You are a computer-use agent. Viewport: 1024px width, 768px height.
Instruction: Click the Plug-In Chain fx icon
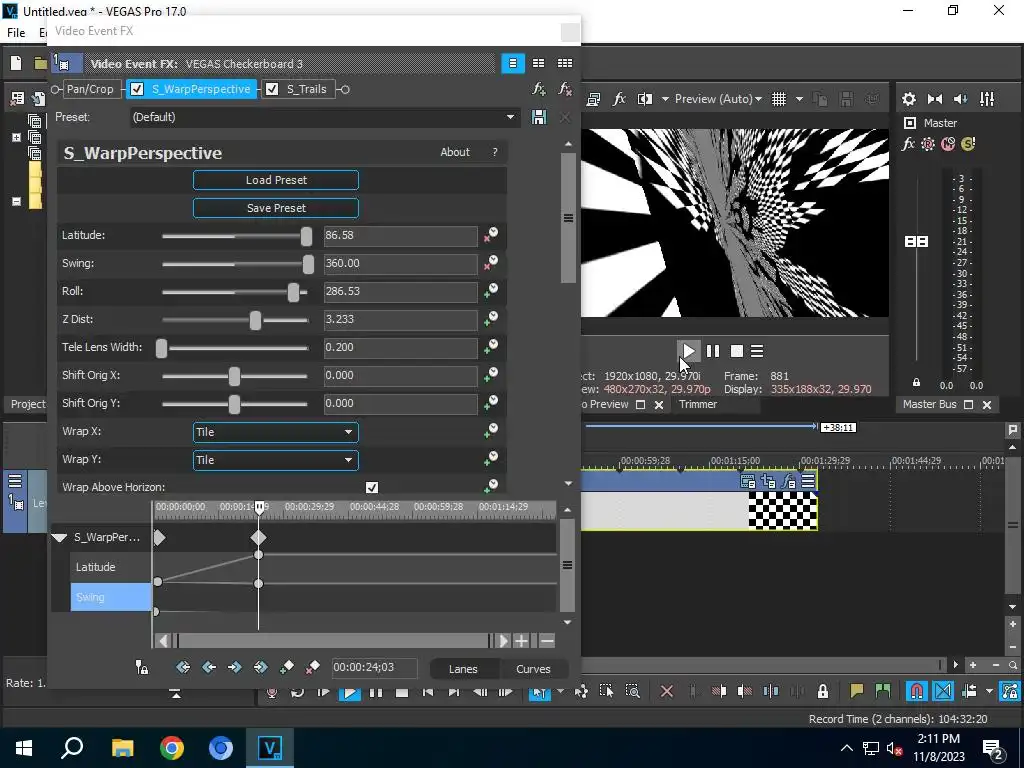[x=539, y=89]
